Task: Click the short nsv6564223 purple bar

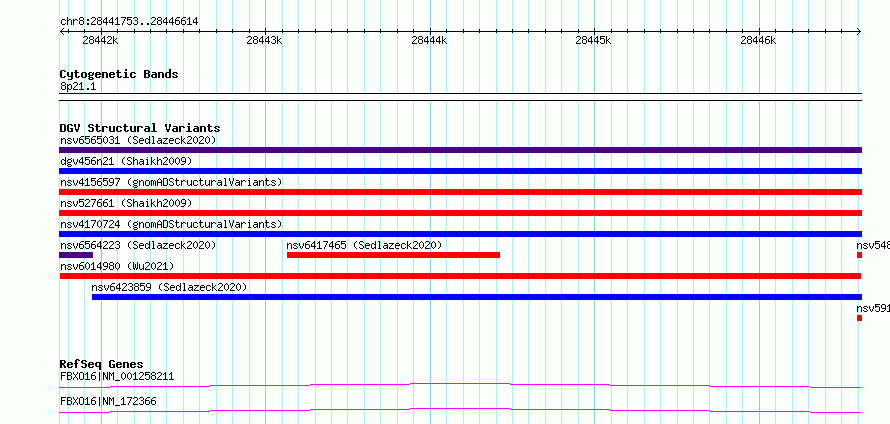Action: (x=76, y=255)
